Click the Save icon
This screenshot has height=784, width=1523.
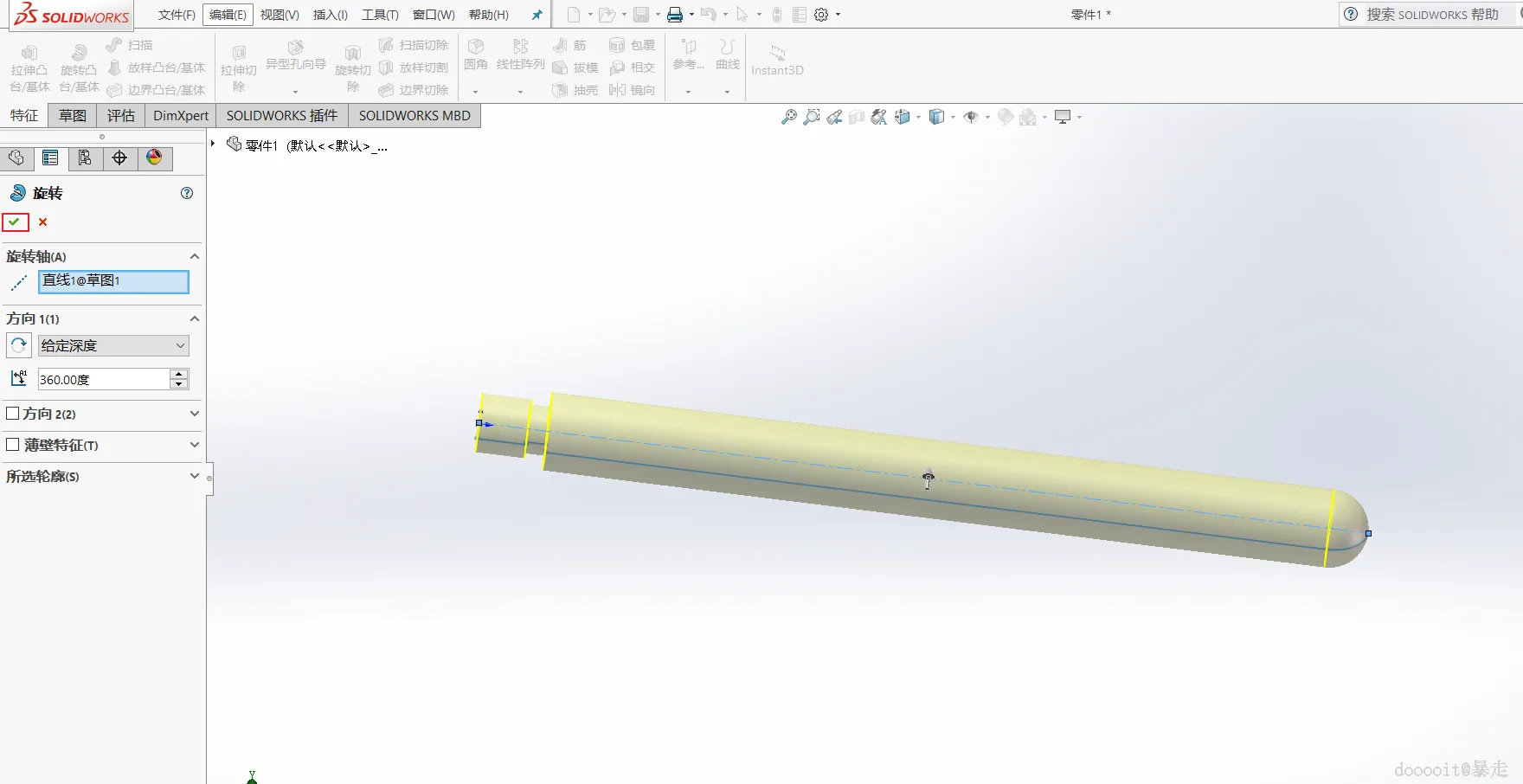[x=641, y=15]
